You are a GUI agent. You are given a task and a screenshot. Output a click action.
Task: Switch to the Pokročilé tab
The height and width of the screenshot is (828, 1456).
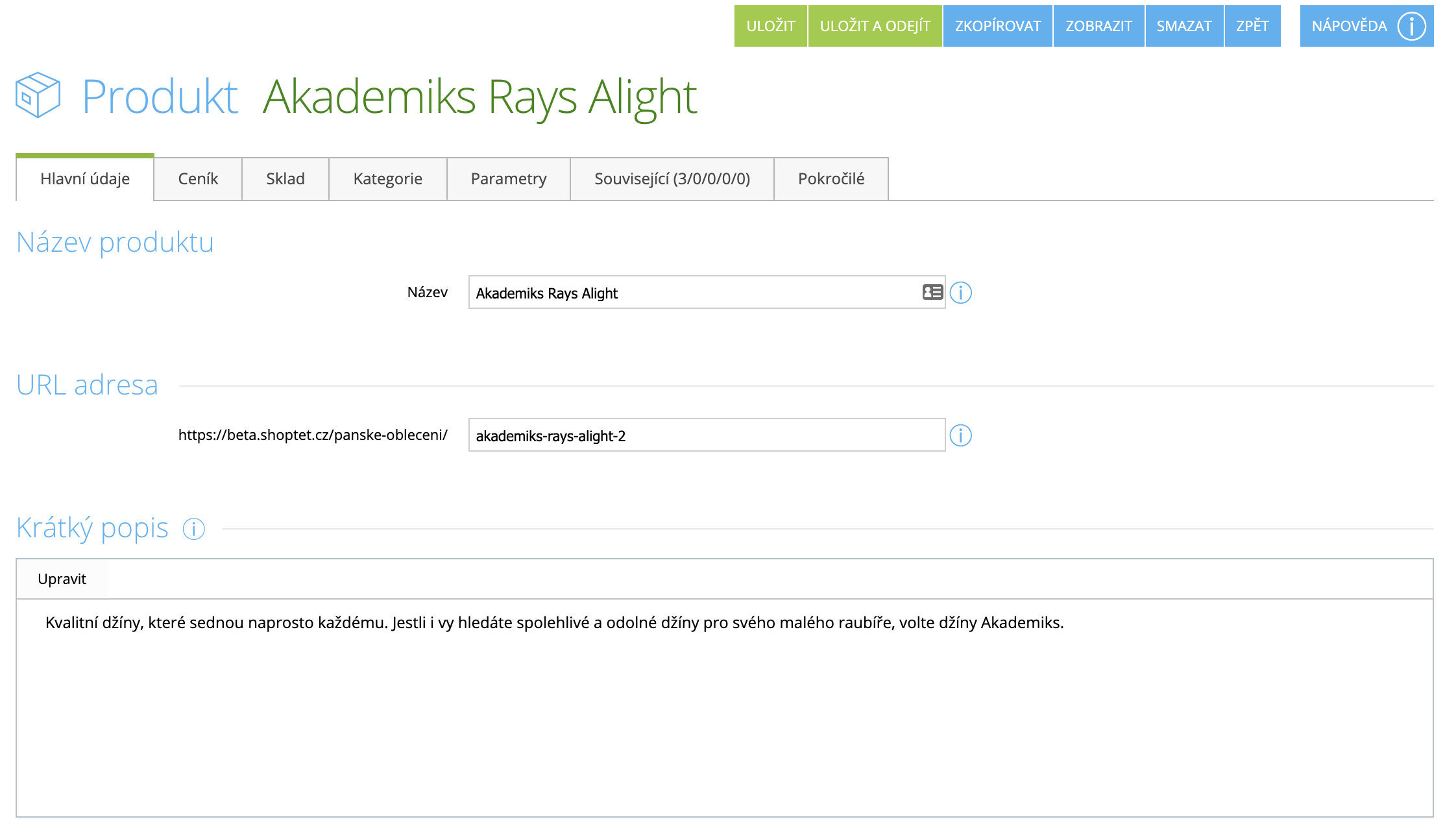(x=831, y=178)
